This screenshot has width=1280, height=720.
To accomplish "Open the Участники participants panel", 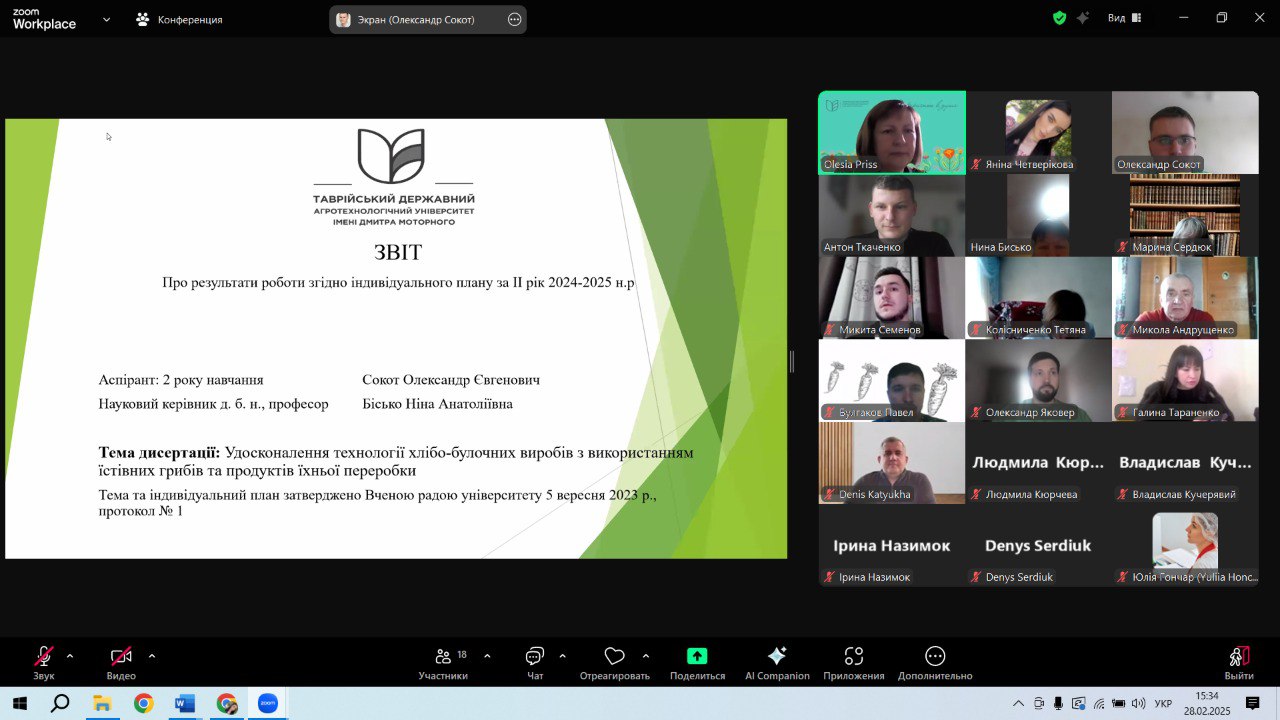I will pyautogui.click(x=443, y=663).
